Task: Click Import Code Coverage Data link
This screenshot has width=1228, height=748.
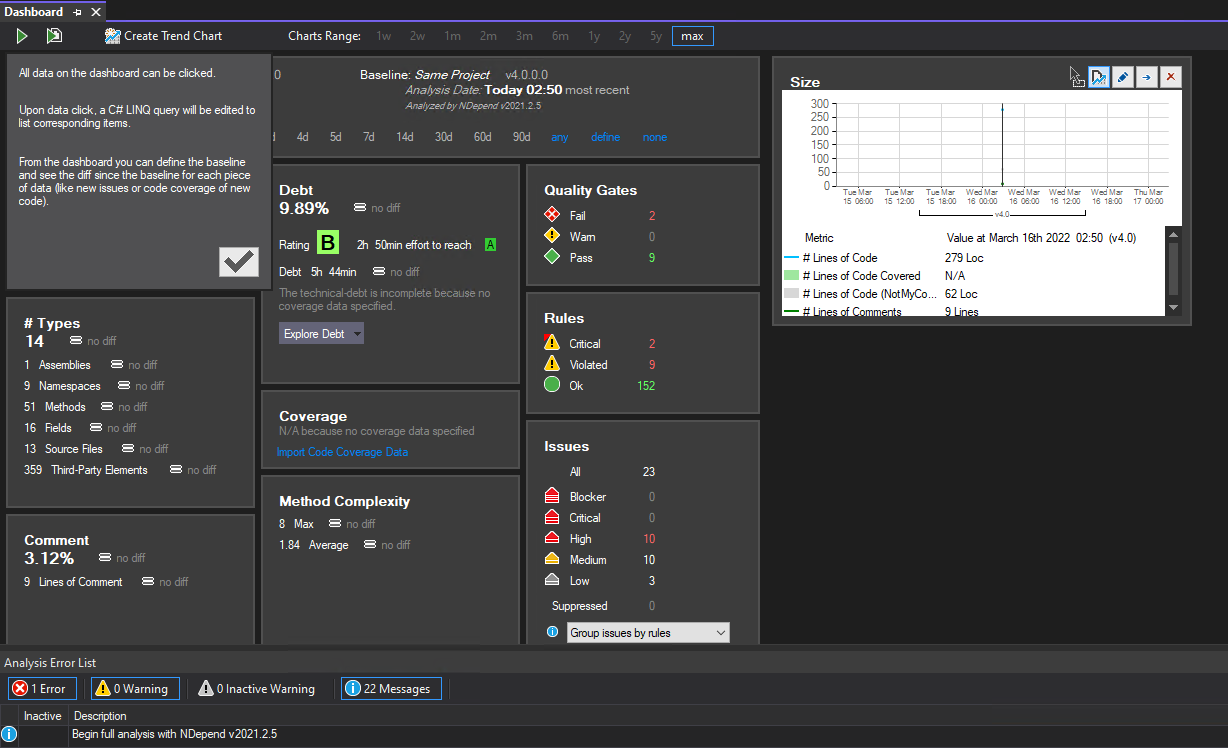Action: click(x=342, y=452)
